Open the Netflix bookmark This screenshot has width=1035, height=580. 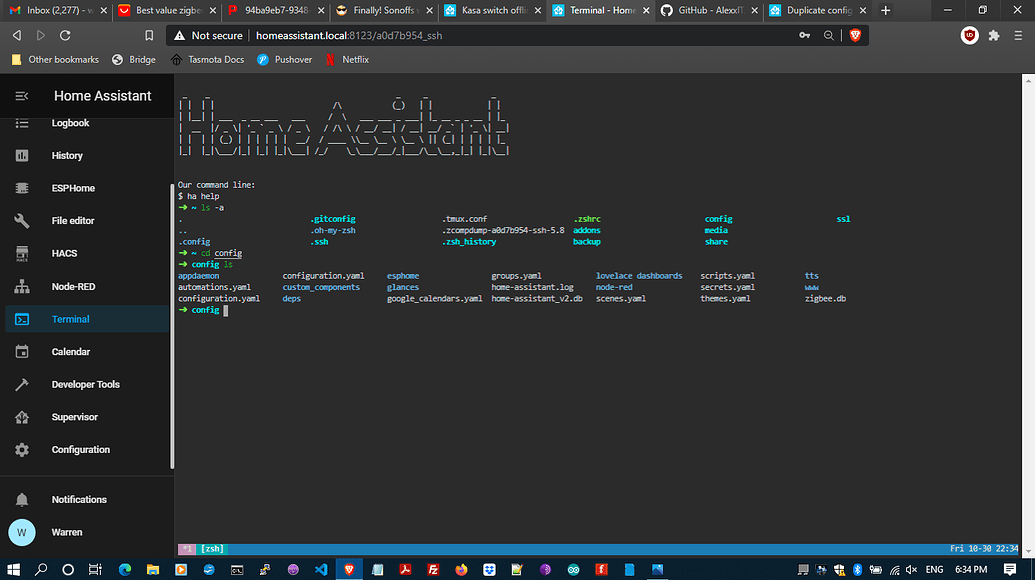347,59
